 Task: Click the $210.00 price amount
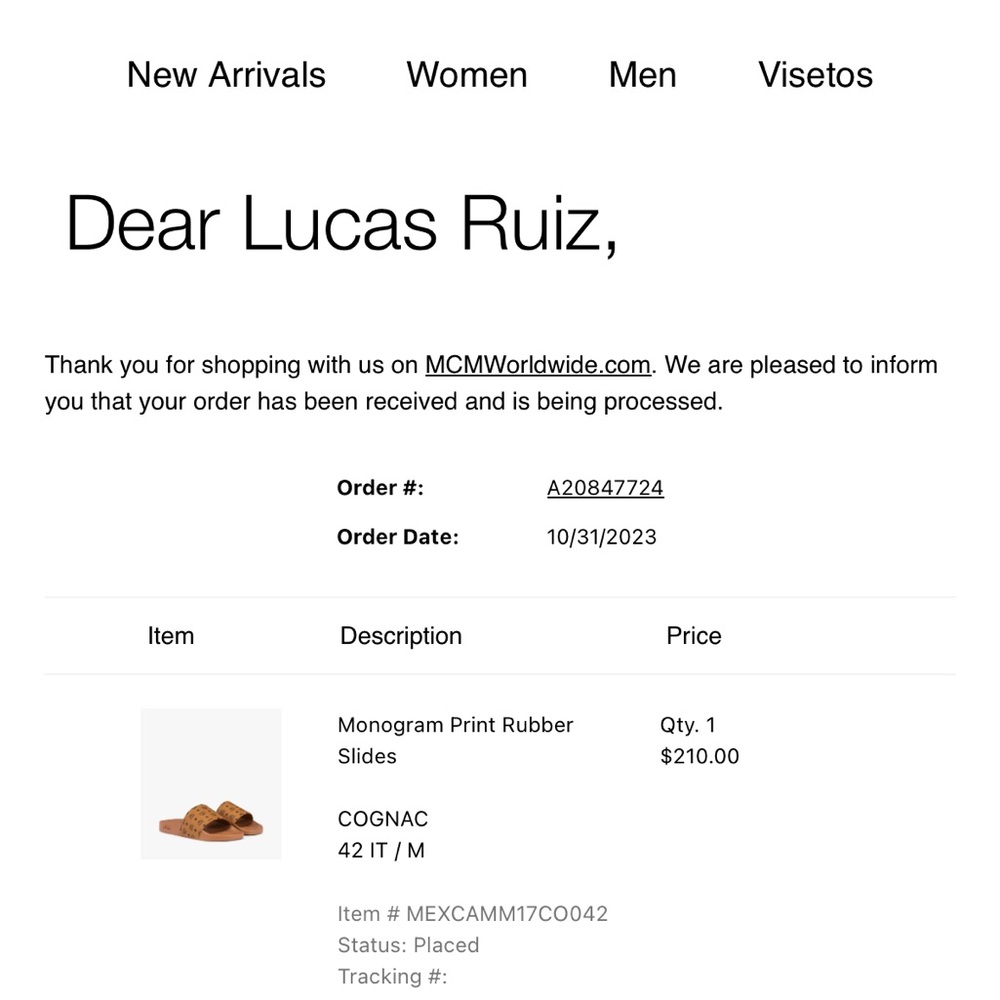click(699, 756)
